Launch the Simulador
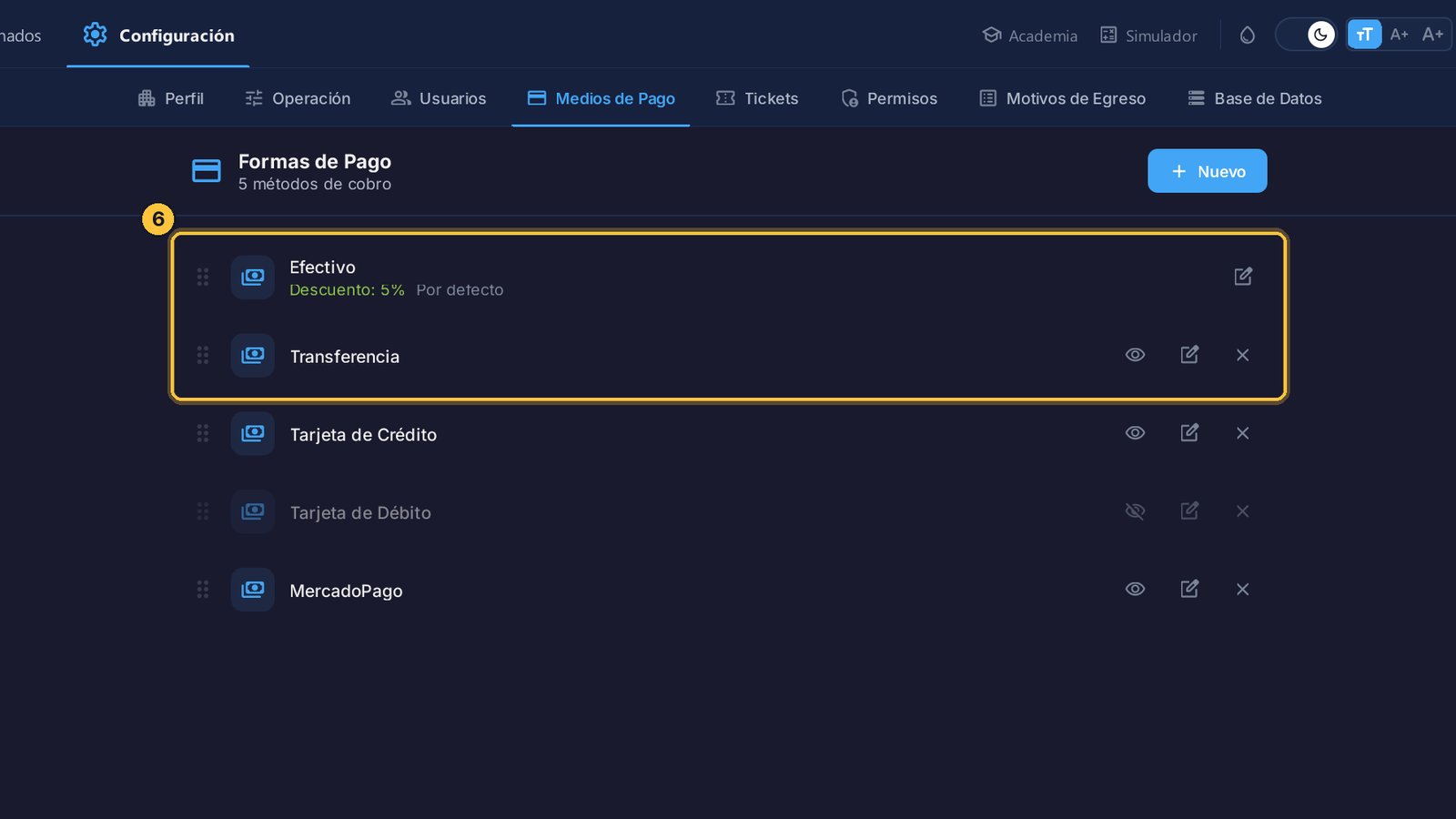 coord(1148,35)
